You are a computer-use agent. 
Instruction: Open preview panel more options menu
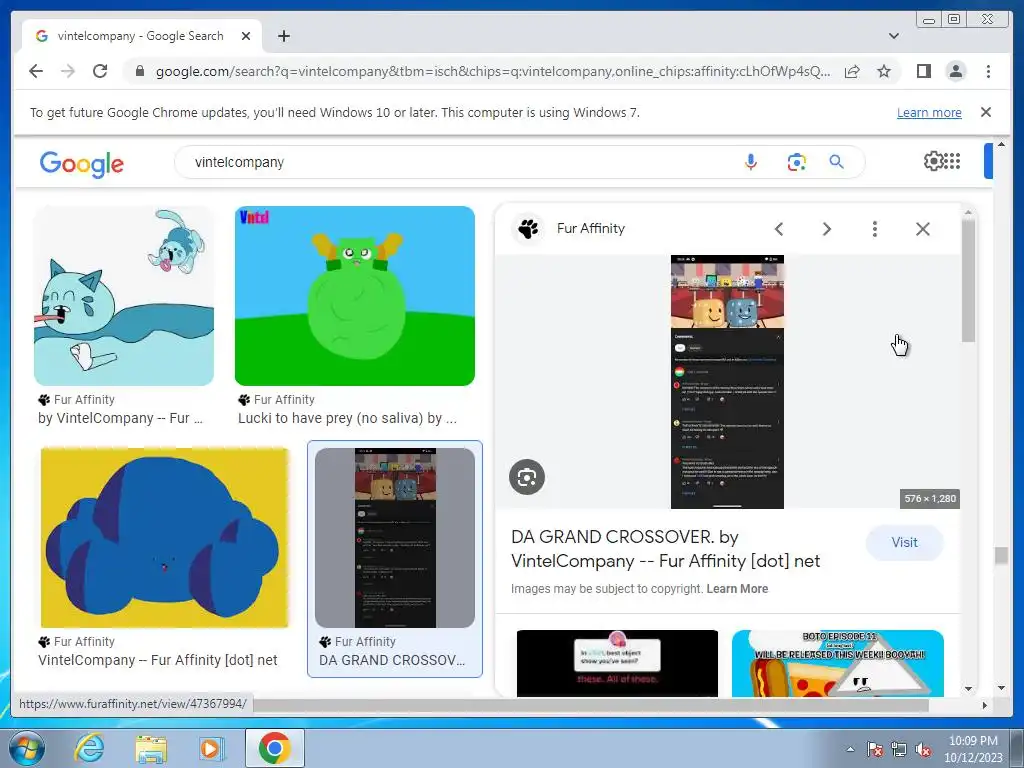pyautogui.click(x=874, y=229)
